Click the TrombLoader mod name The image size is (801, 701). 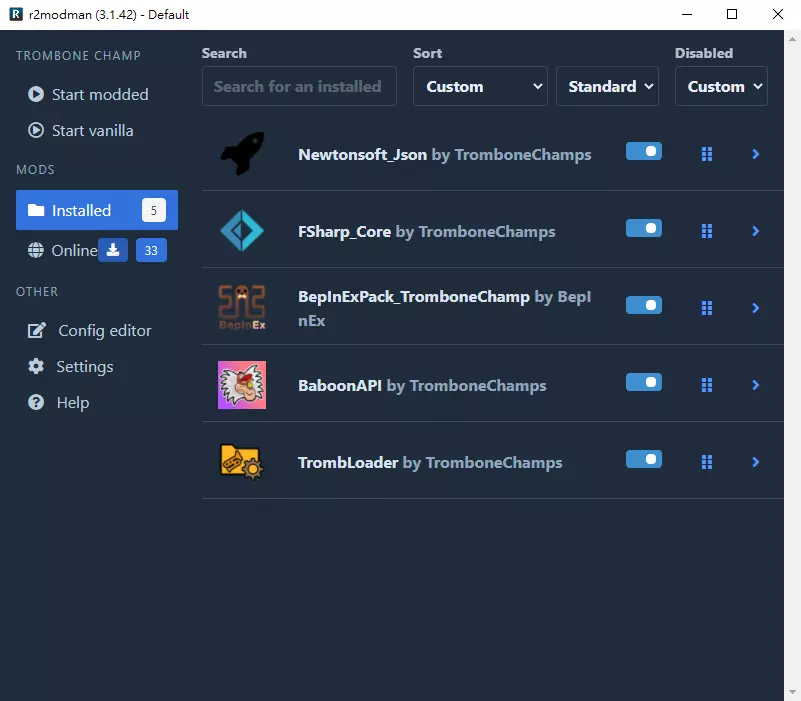click(348, 462)
